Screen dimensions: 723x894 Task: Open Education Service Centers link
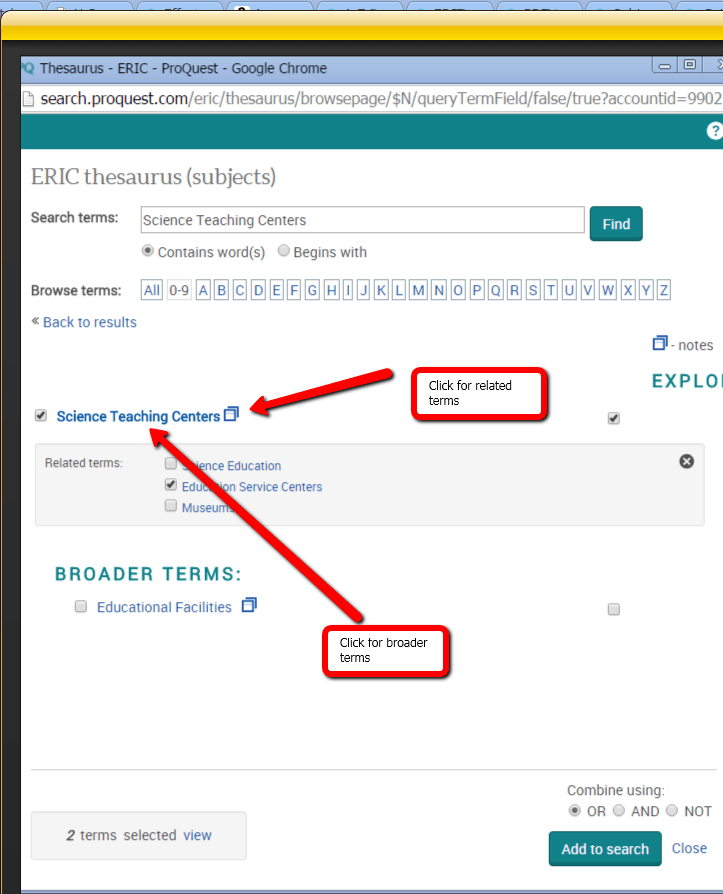click(x=252, y=487)
